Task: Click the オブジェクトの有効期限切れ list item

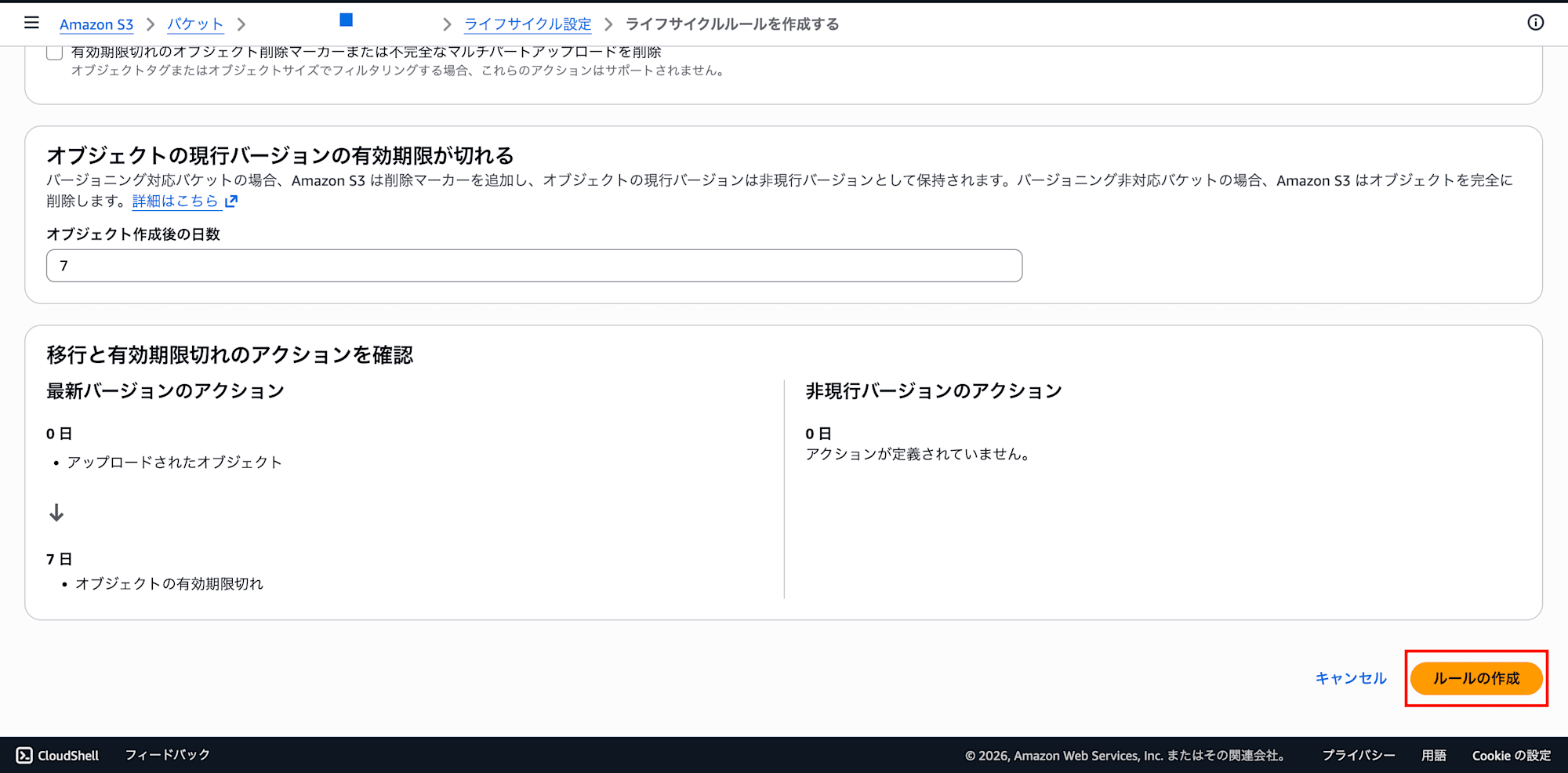Action: [x=169, y=584]
